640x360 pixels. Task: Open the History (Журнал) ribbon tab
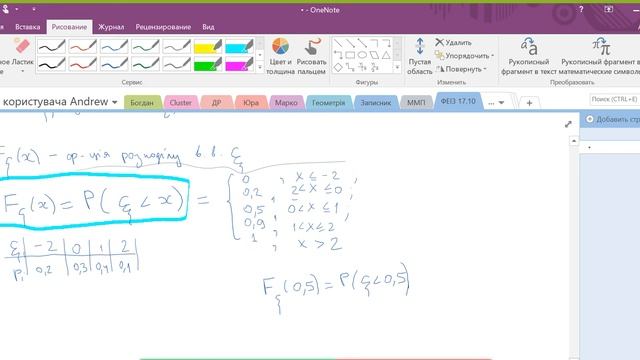point(111,27)
